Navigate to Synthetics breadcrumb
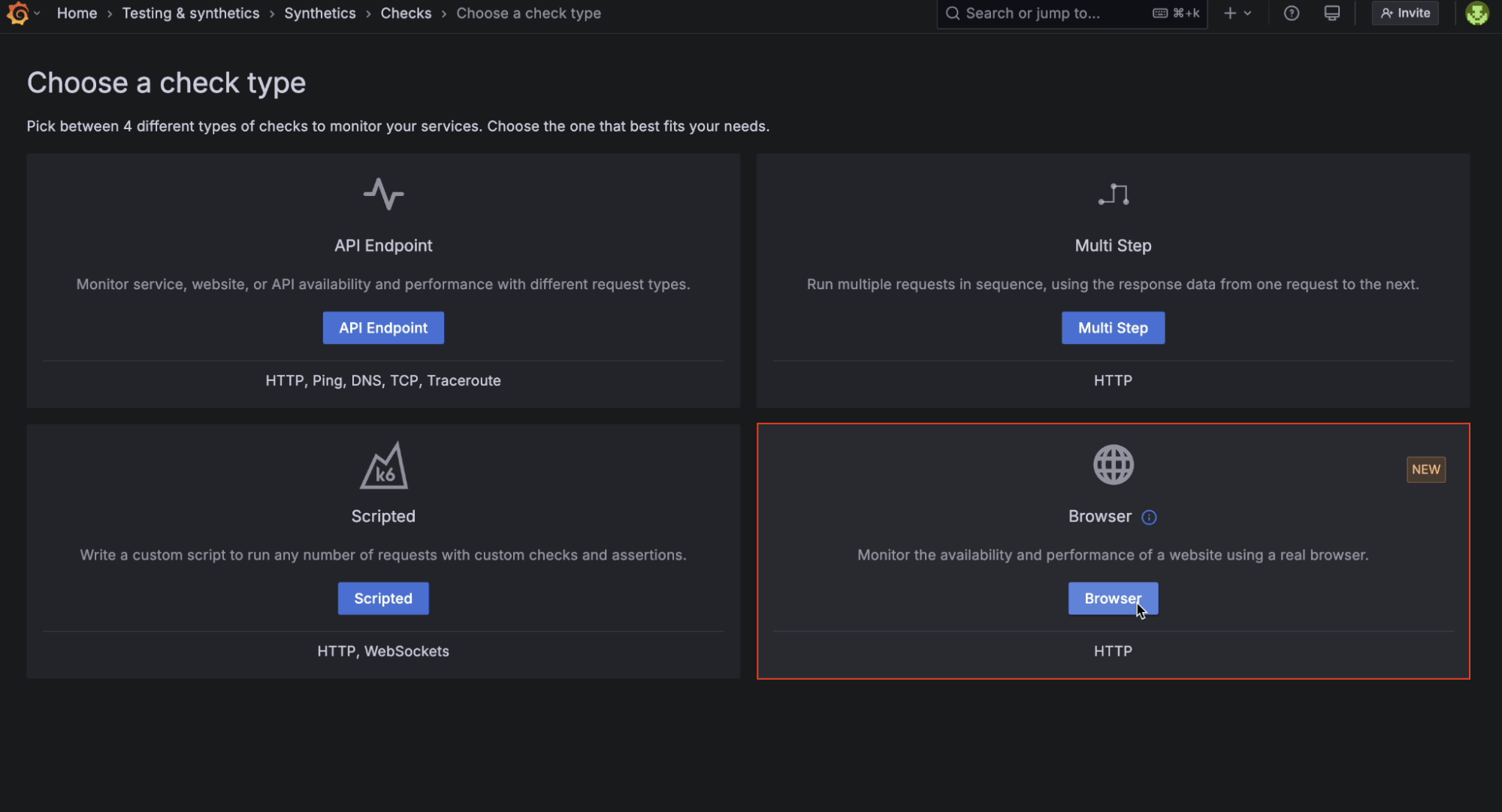Screen dimensions: 1502x812 coord(319,14)
